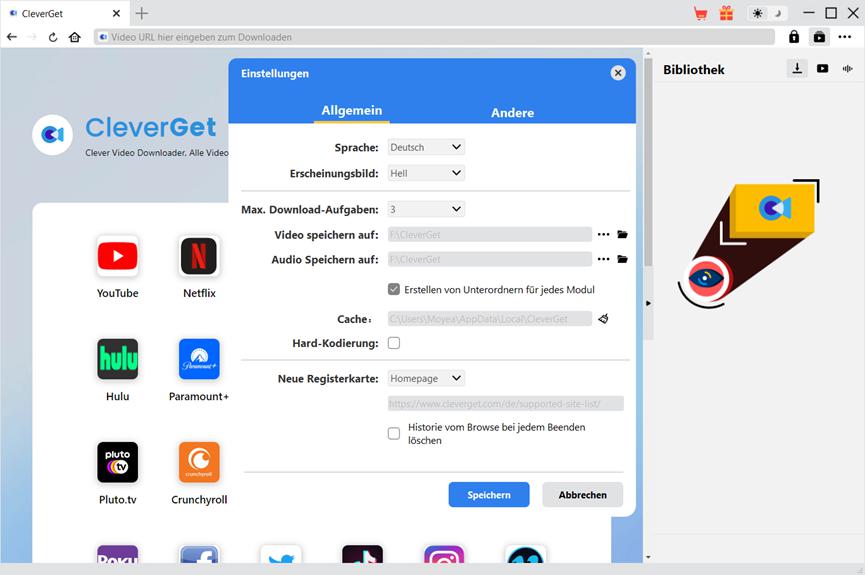Select the Allgemein tab
The width and height of the screenshot is (865, 575).
click(351, 111)
